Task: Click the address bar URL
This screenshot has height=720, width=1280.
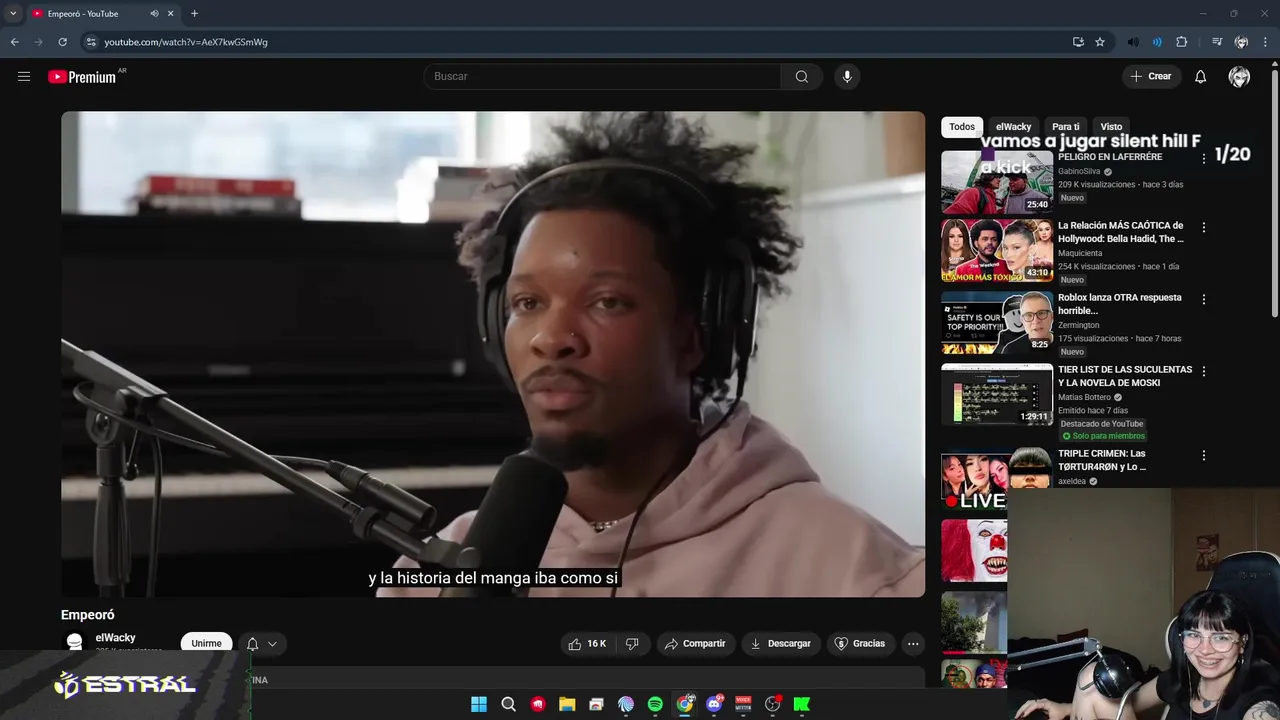Action: click(186, 42)
